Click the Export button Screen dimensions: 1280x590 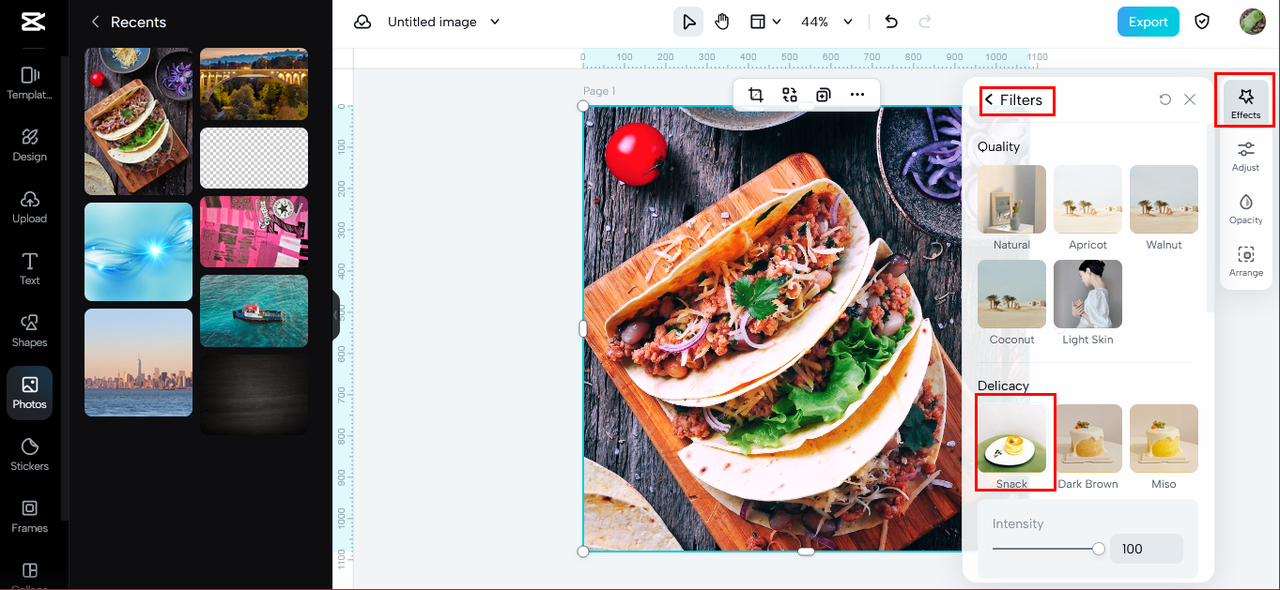point(1147,22)
